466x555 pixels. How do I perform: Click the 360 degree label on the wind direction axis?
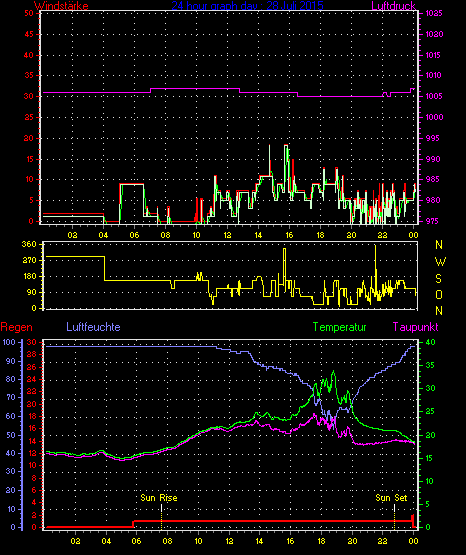tap(29, 245)
